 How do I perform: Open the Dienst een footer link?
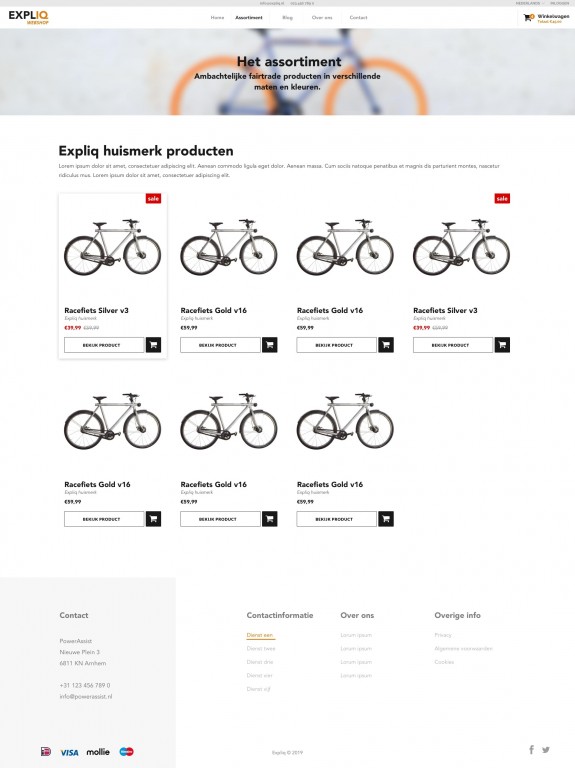click(260, 635)
